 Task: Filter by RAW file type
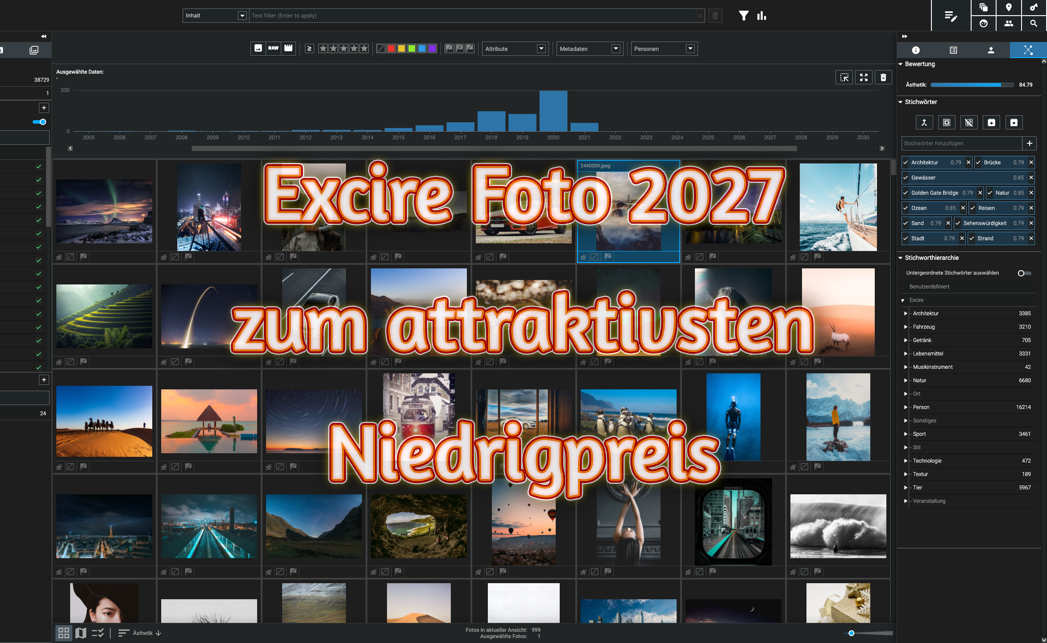(x=274, y=48)
